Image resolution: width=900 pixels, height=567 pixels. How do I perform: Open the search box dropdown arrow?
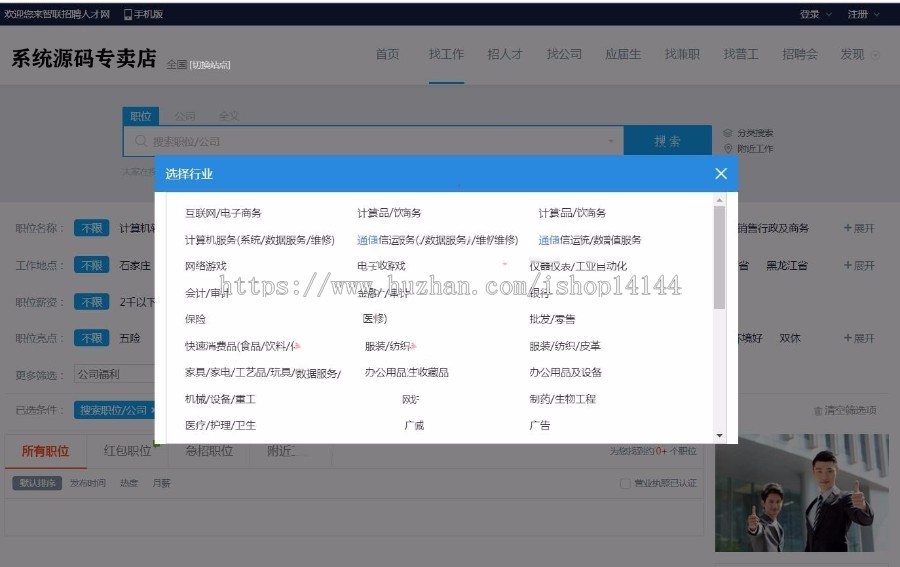[611, 141]
